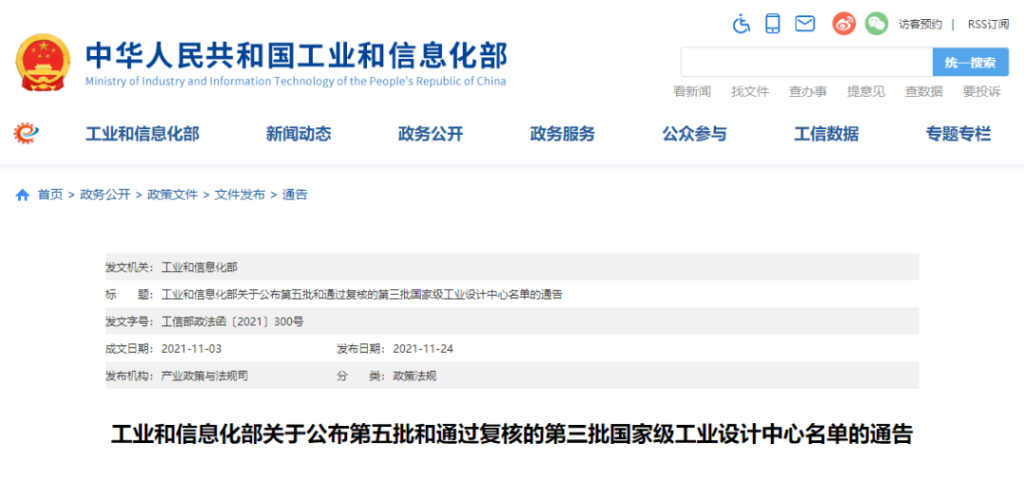Viewport: 1024px width, 500px height.
Task: Click the 发文机关 value 工业和信息化部
Action: pyautogui.click(x=199, y=267)
